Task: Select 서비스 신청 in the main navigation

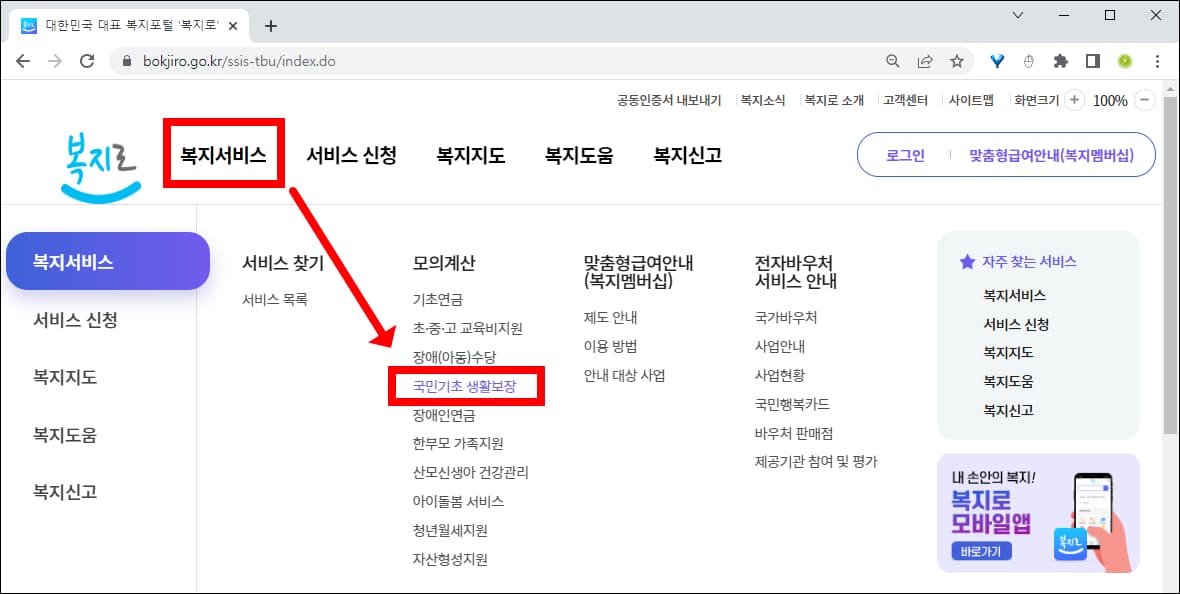Action: (351, 155)
